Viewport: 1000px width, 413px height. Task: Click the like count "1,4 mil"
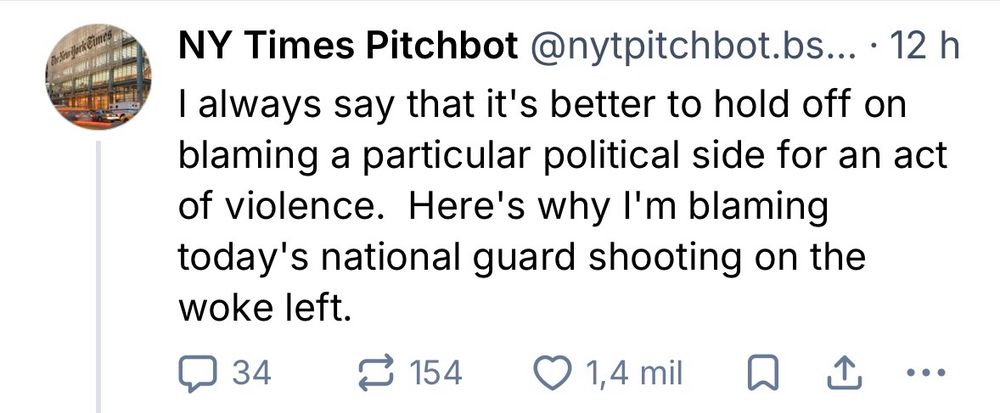(x=633, y=374)
